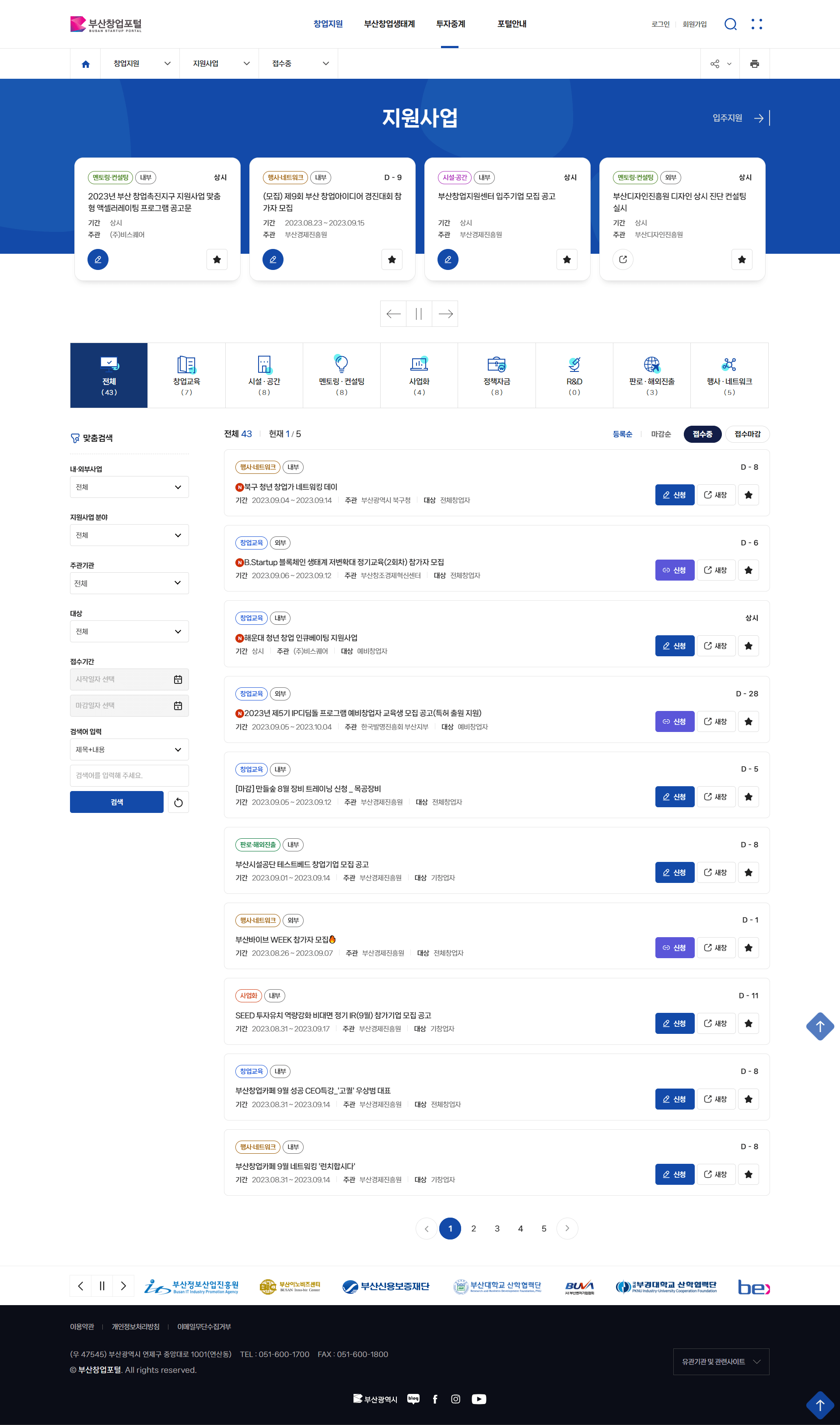This screenshot has height=1425, width=840.
Task: Open the YouTube icon in footer
Action: (479, 1399)
